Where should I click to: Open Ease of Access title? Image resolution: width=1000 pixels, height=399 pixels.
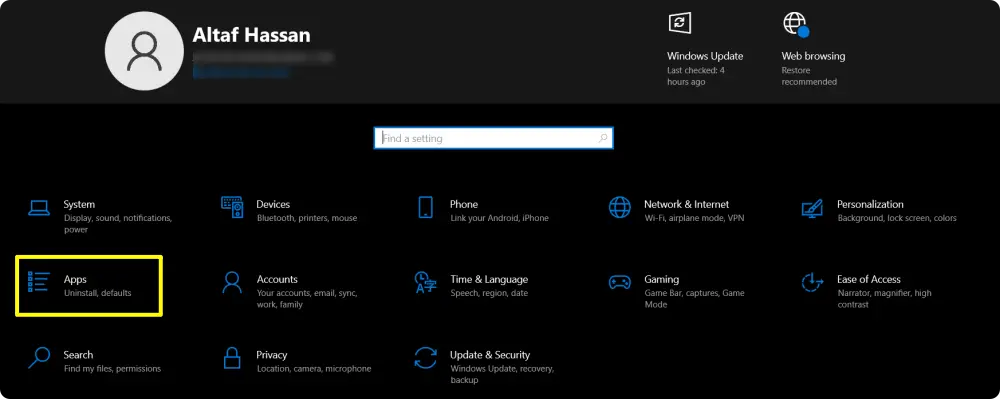tap(869, 279)
